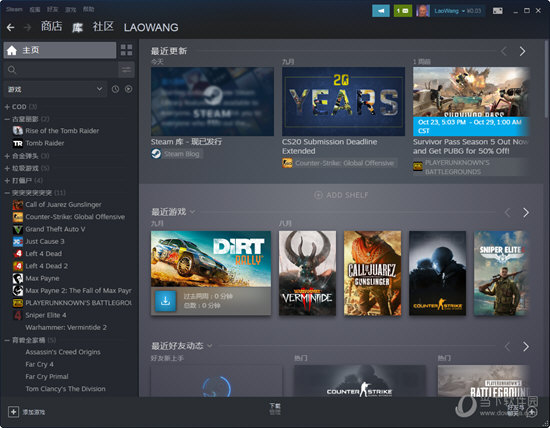The width and height of the screenshot is (550, 428).
Task: Select Assassin's Creed Origins
Action: 63,352
